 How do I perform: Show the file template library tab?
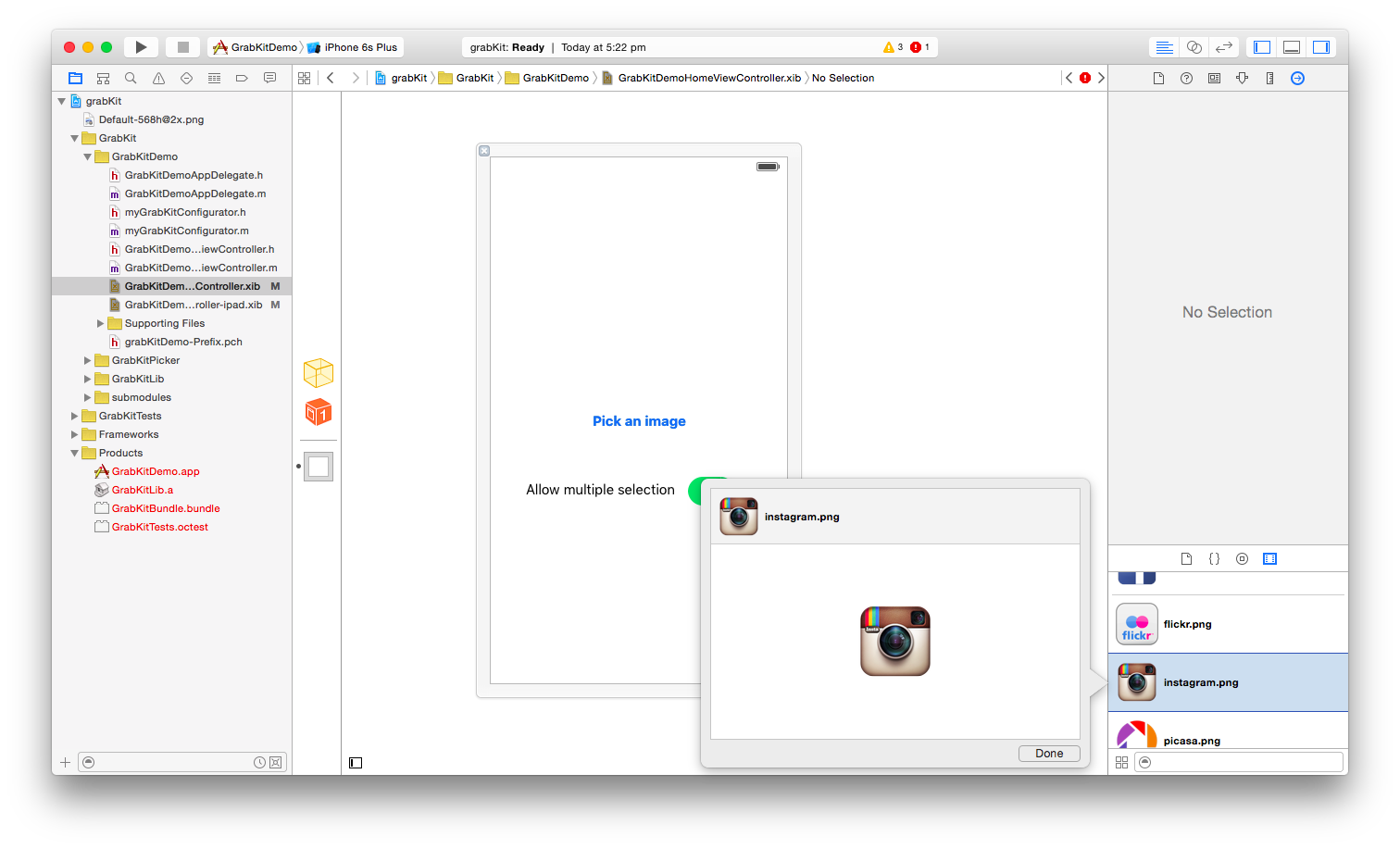coord(1186,559)
